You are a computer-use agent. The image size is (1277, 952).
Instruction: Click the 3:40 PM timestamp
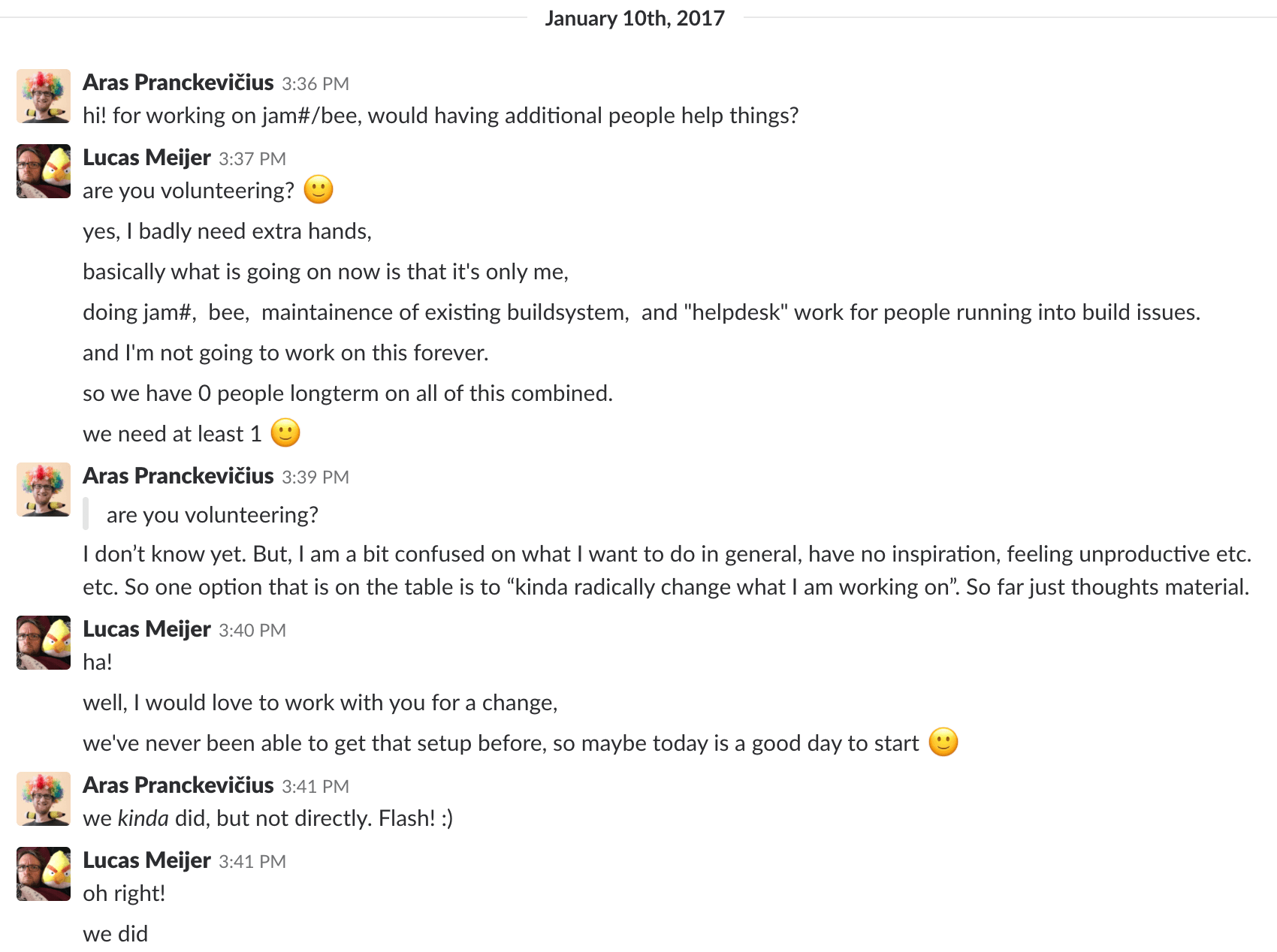(x=252, y=630)
